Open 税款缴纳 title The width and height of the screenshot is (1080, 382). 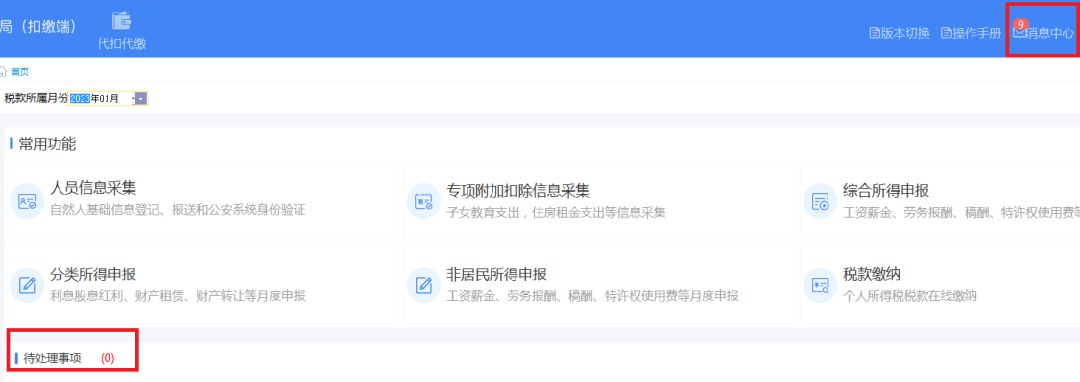pos(872,274)
